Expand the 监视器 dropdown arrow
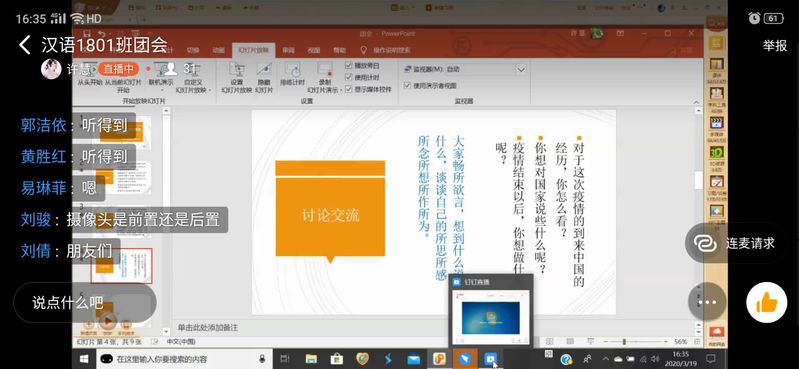The image size is (799, 369). click(x=520, y=69)
